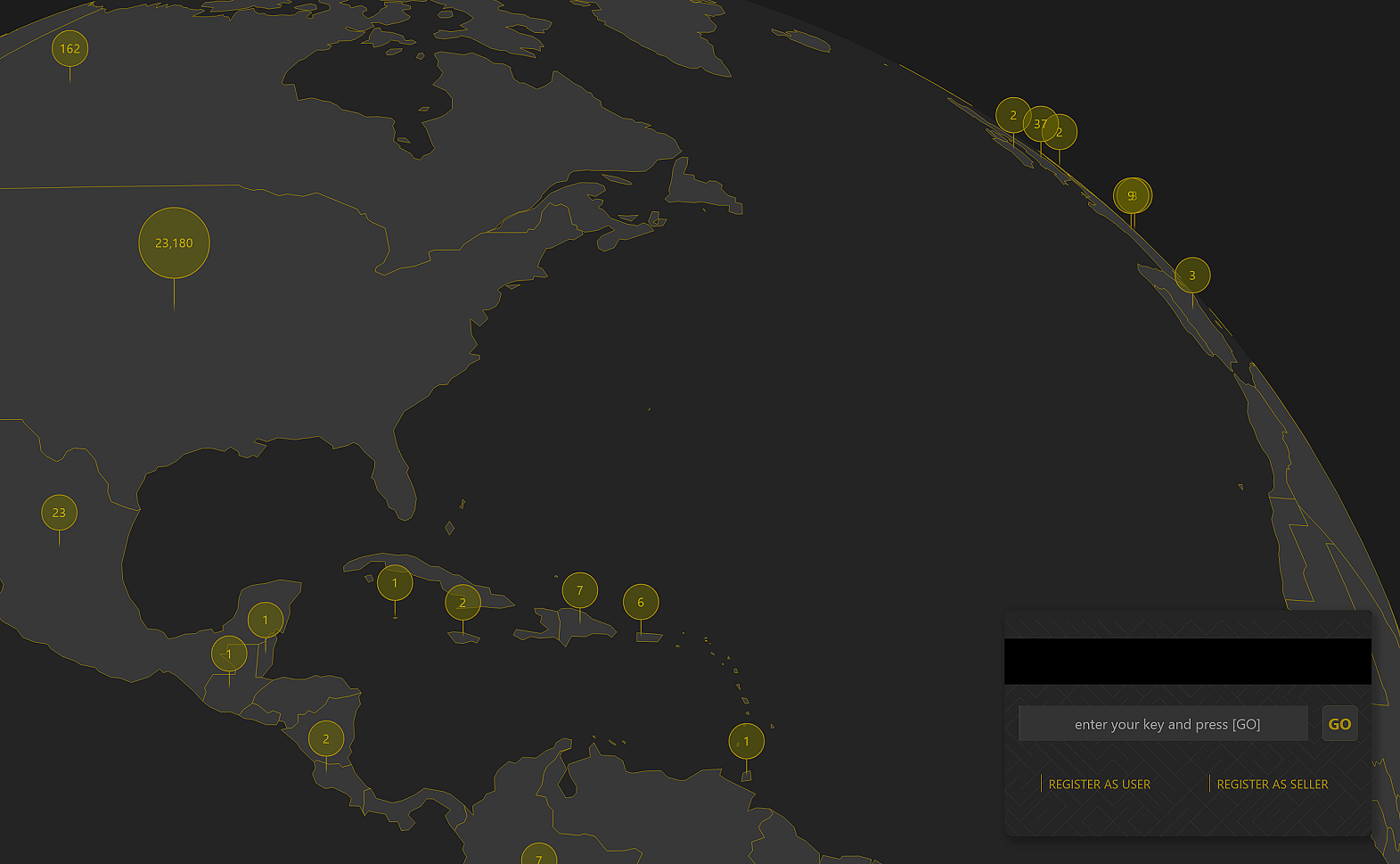
Task: Select the 3 marker on the globe's right edge
Action: [x=1192, y=276]
